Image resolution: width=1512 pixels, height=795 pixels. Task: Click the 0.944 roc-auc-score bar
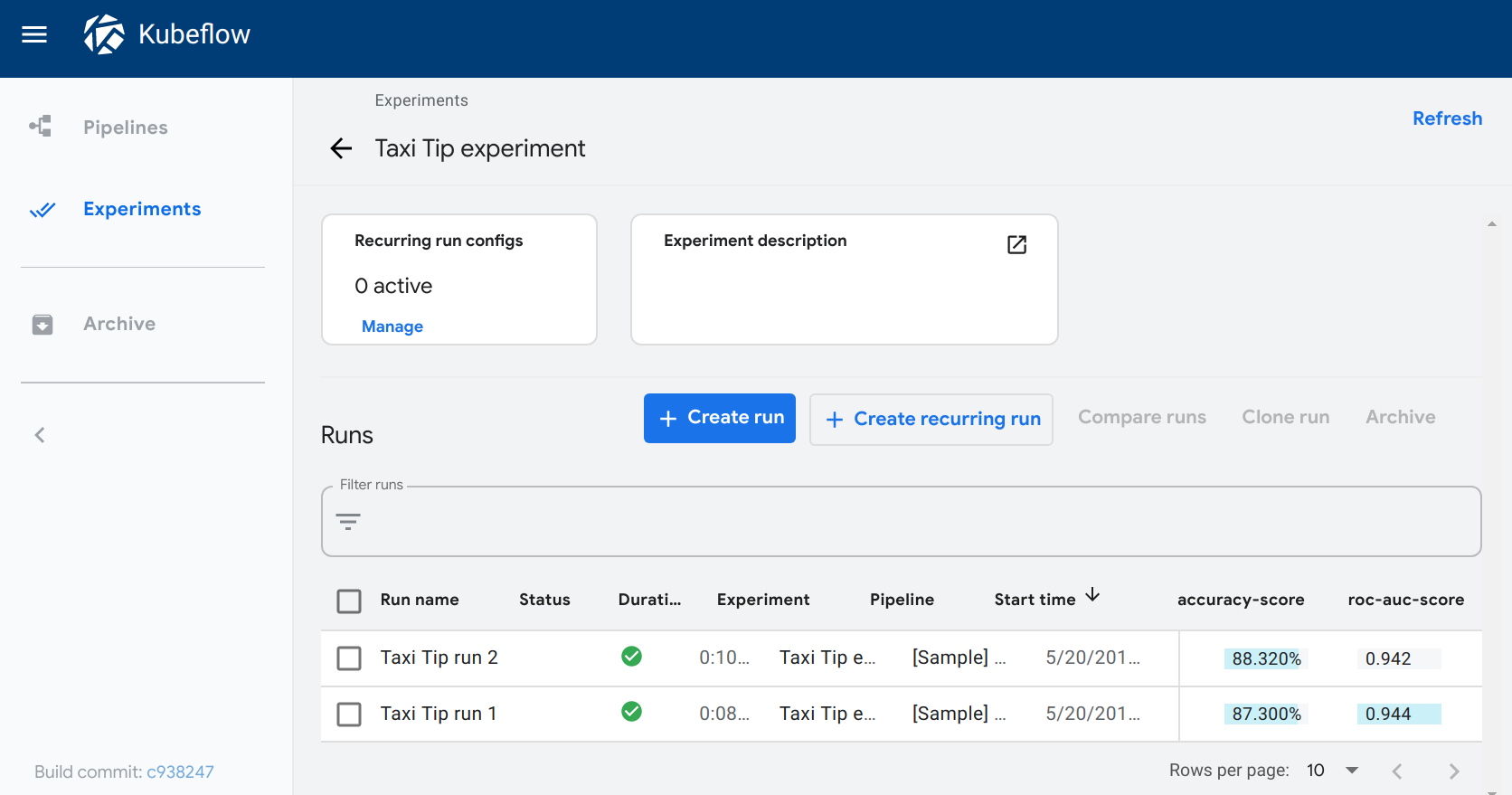coord(1398,714)
